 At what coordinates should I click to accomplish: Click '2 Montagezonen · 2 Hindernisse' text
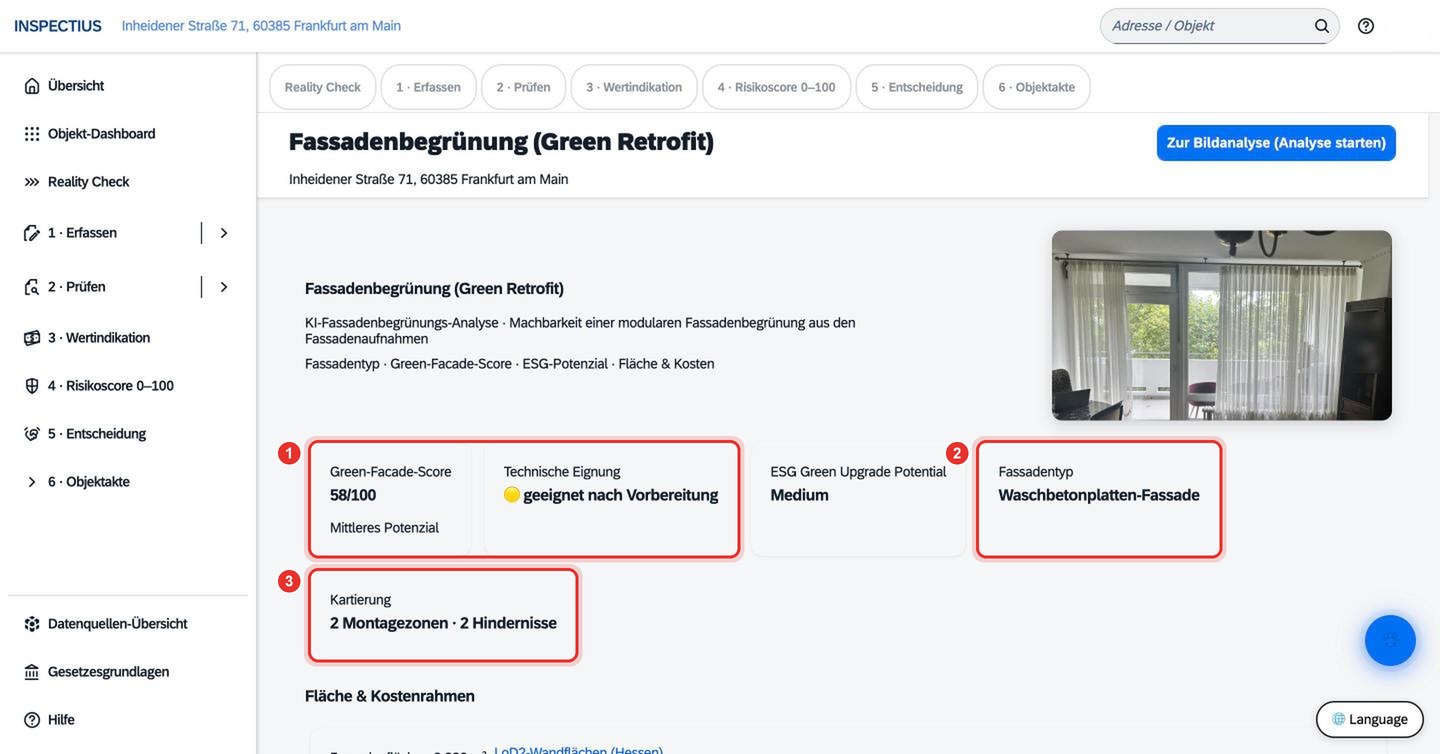443,623
